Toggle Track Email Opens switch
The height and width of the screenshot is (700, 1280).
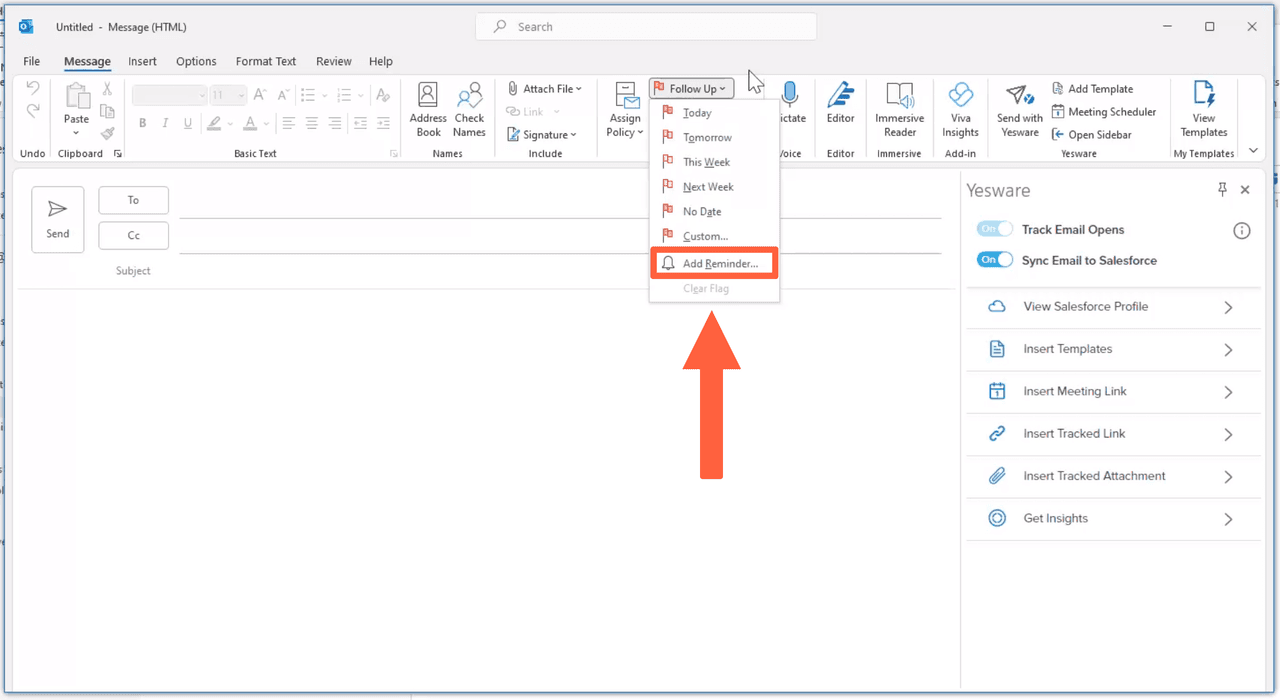pyautogui.click(x=995, y=229)
